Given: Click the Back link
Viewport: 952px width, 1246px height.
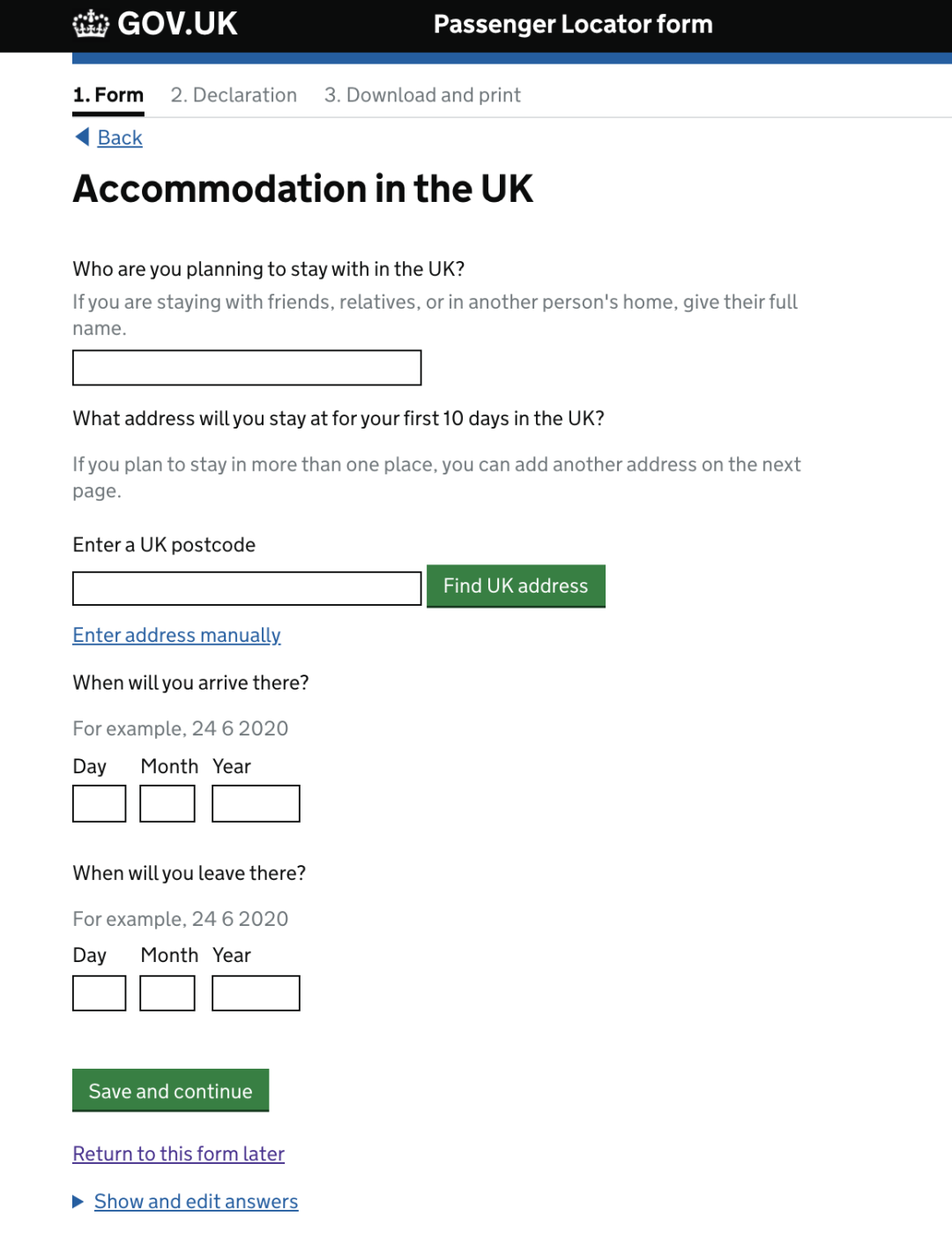Looking at the screenshot, I should (120, 138).
